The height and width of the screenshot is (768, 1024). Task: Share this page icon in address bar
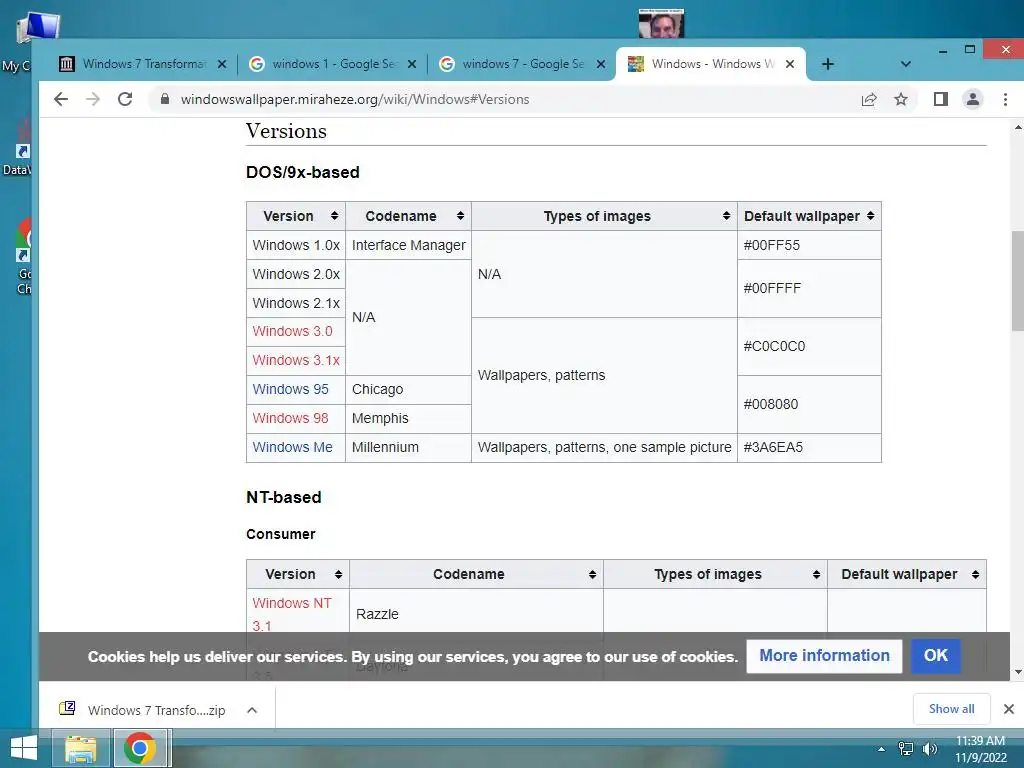[x=869, y=99]
